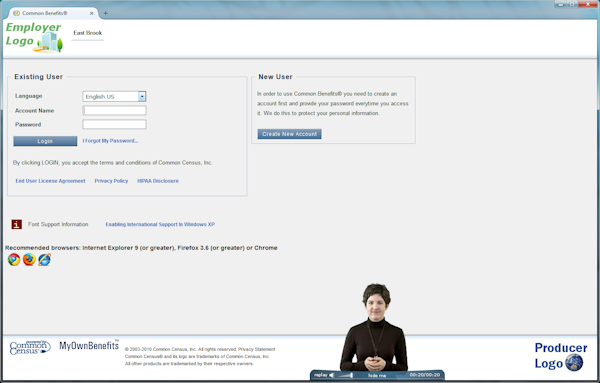This screenshot has height=383, width=600.
Task: Open a new browser tab
Action: tap(105, 13)
